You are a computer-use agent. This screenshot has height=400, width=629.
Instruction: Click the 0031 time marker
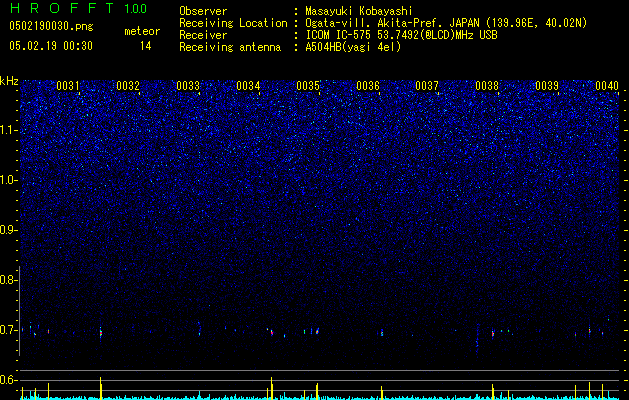[x=68, y=86]
